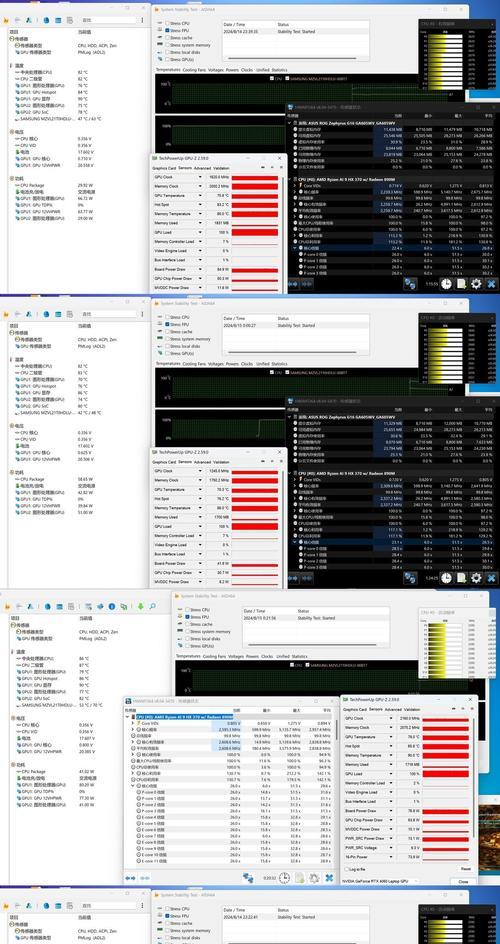Click log sheet icon in HWiNFO toolbar showing 0:20:52
Screen dimensions: 500x944
[x=299, y=878]
